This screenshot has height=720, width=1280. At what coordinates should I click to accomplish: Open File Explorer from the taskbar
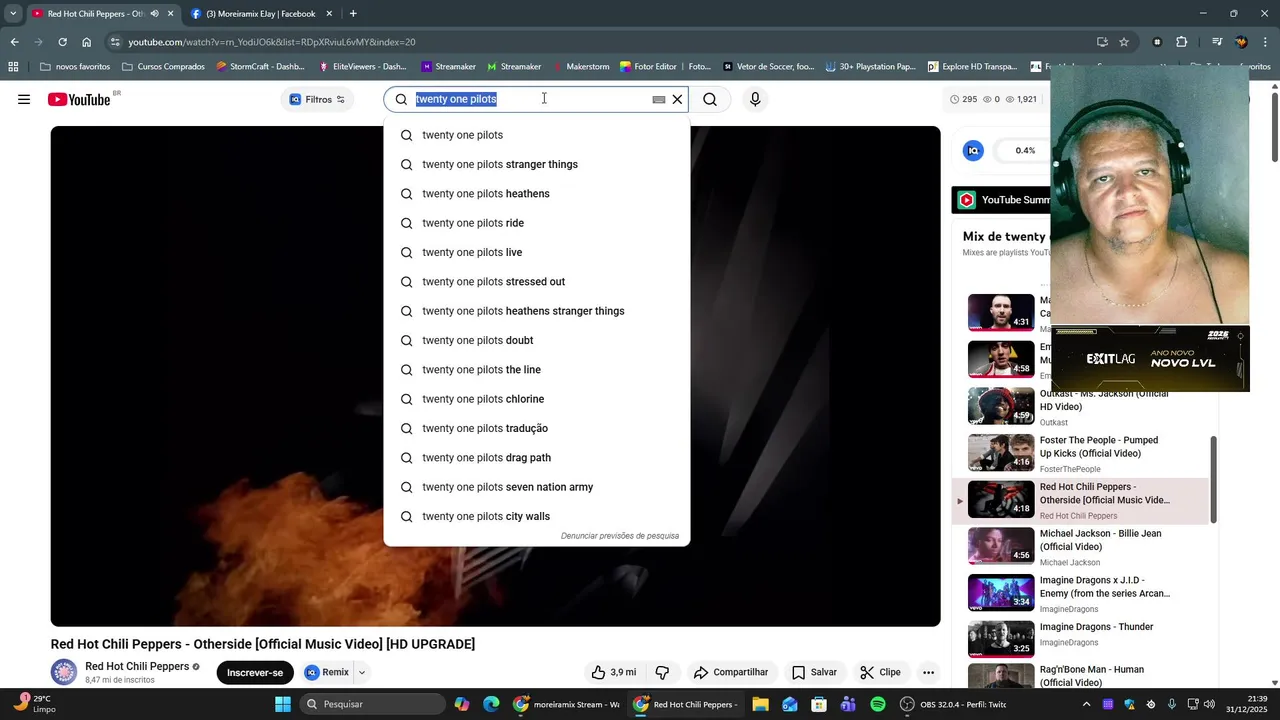pos(760,704)
